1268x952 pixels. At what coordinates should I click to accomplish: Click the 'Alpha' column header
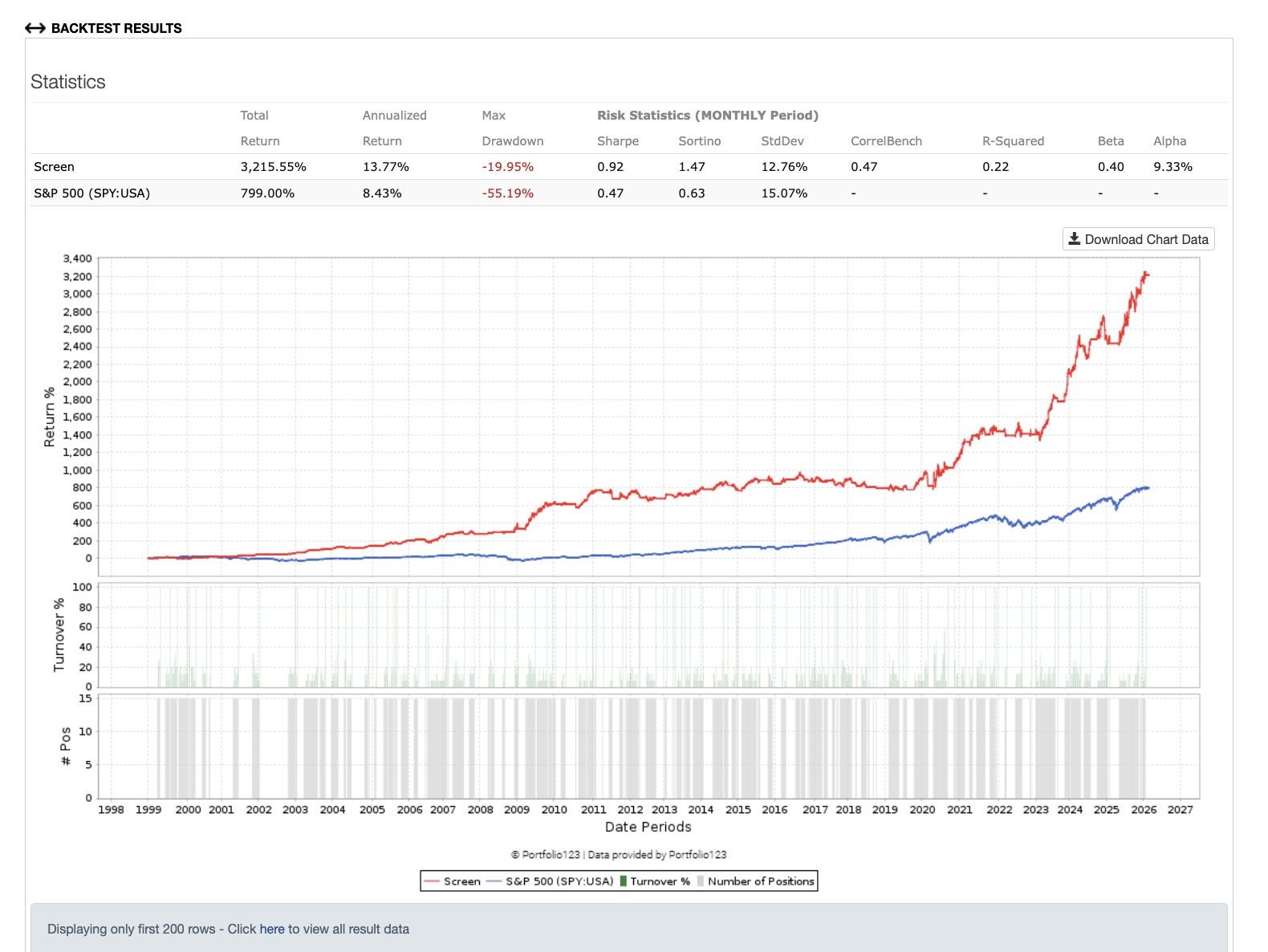1170,141
